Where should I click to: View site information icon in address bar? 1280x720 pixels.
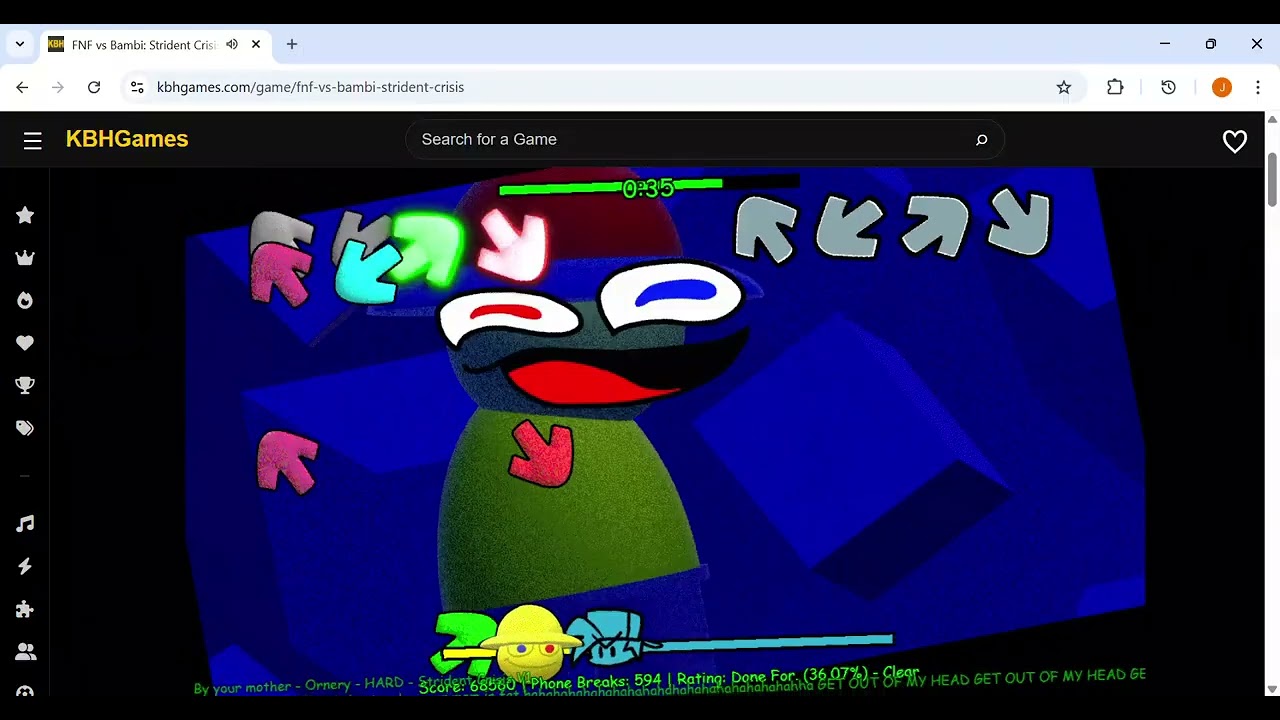tap(137, 87)
